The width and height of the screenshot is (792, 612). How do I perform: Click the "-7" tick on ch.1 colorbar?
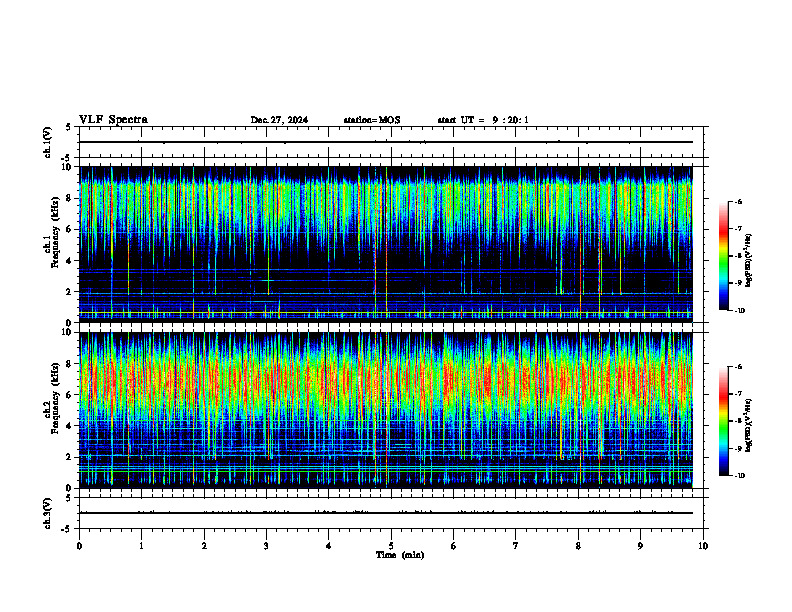tap(738, 229)
